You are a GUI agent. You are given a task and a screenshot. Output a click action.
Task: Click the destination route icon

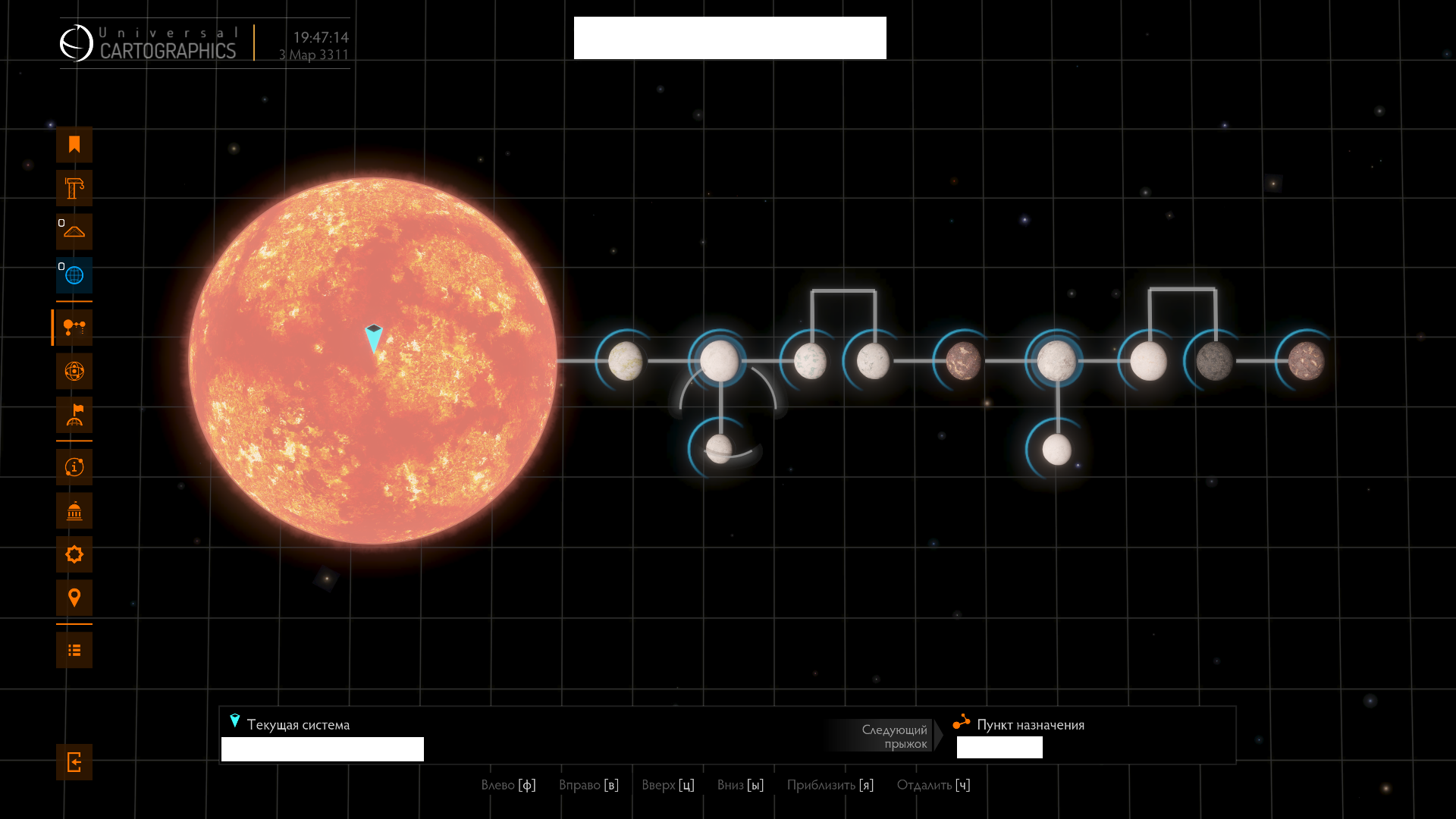[x=961, y=722]
